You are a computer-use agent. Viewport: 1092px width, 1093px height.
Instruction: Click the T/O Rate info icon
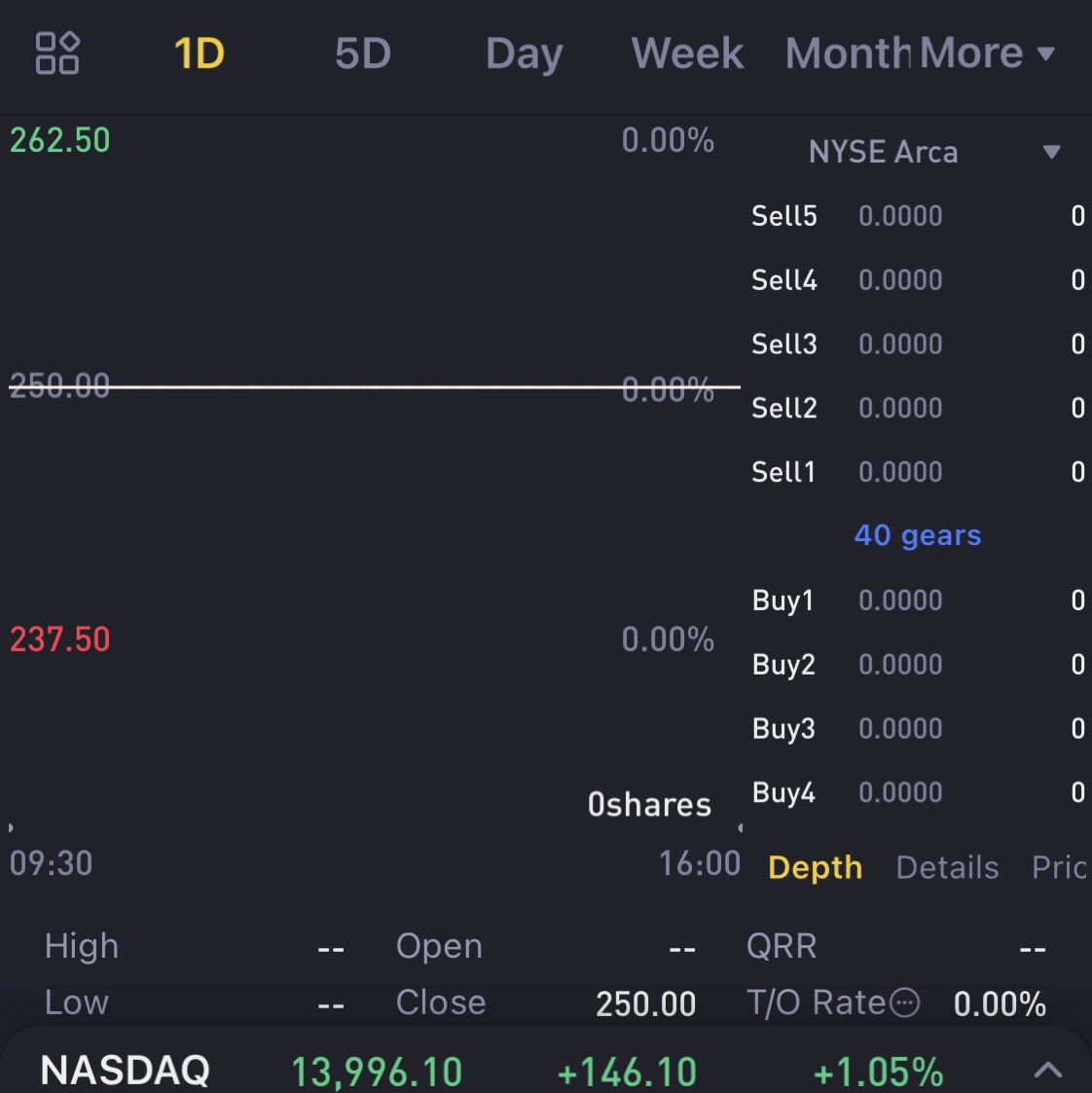[905, 1002]
